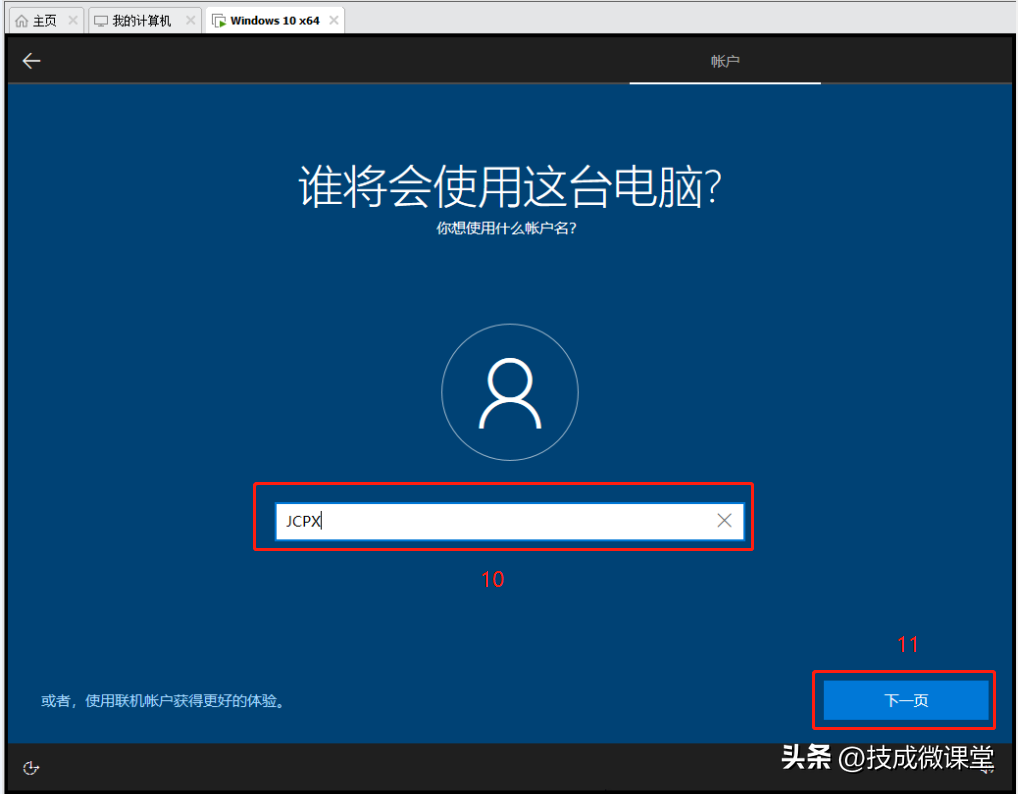This screenshot has height=794, width=1018.
Task: Click the heading 谁将会使用这台电脑?
Action: [x=510, y=187]
